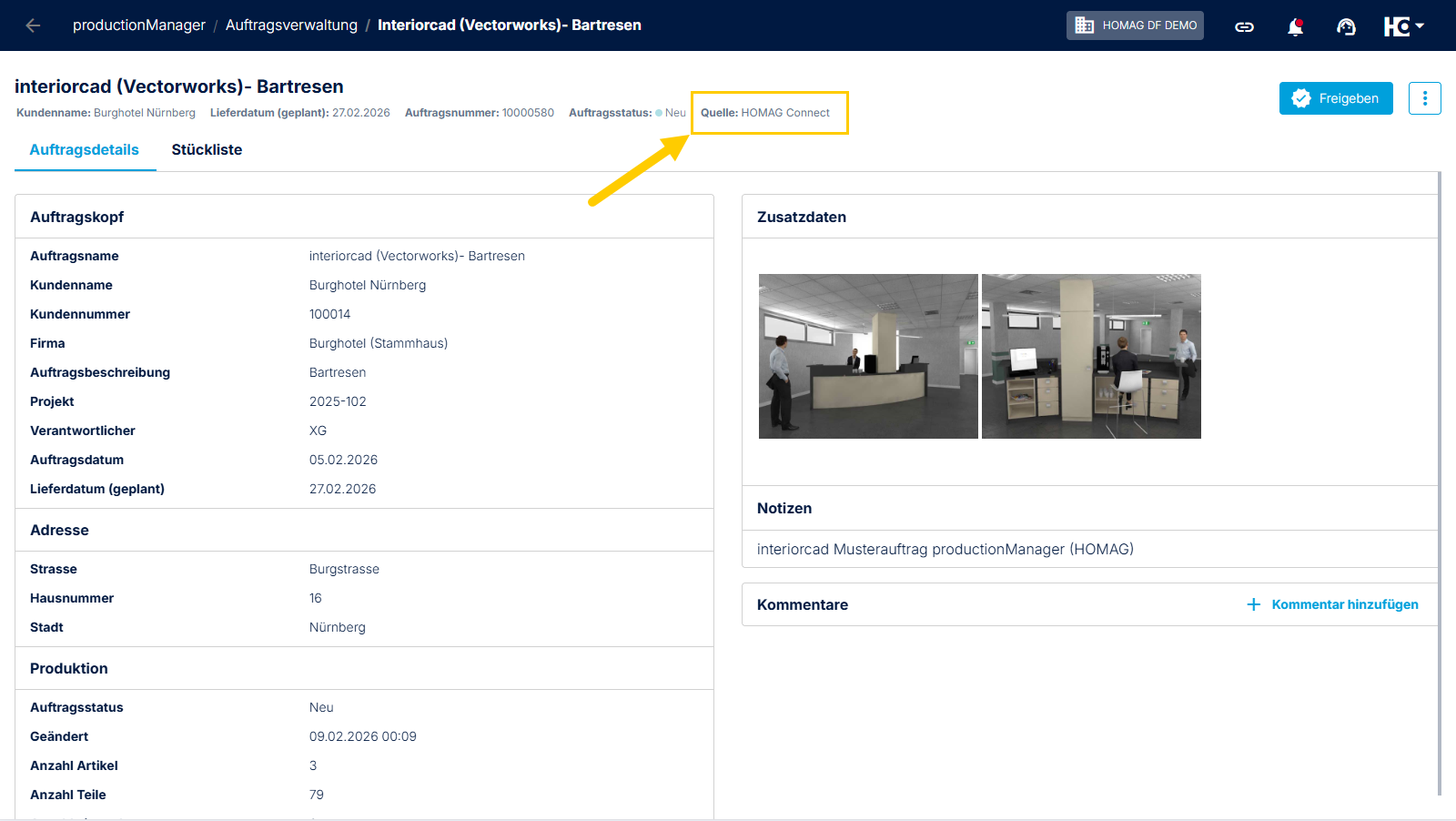1456x821 pixels.
Task: Open the chain link icon
Action: (x=1244, y=26)
